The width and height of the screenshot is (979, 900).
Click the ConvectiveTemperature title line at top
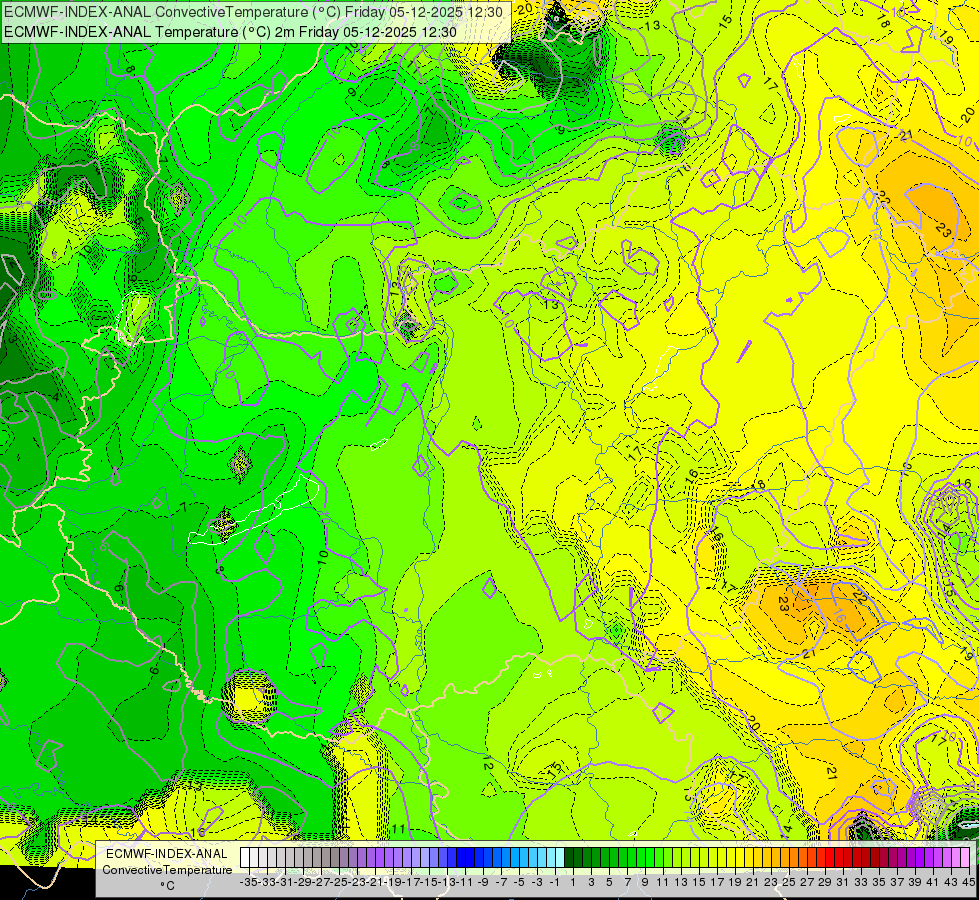[254, 12]
